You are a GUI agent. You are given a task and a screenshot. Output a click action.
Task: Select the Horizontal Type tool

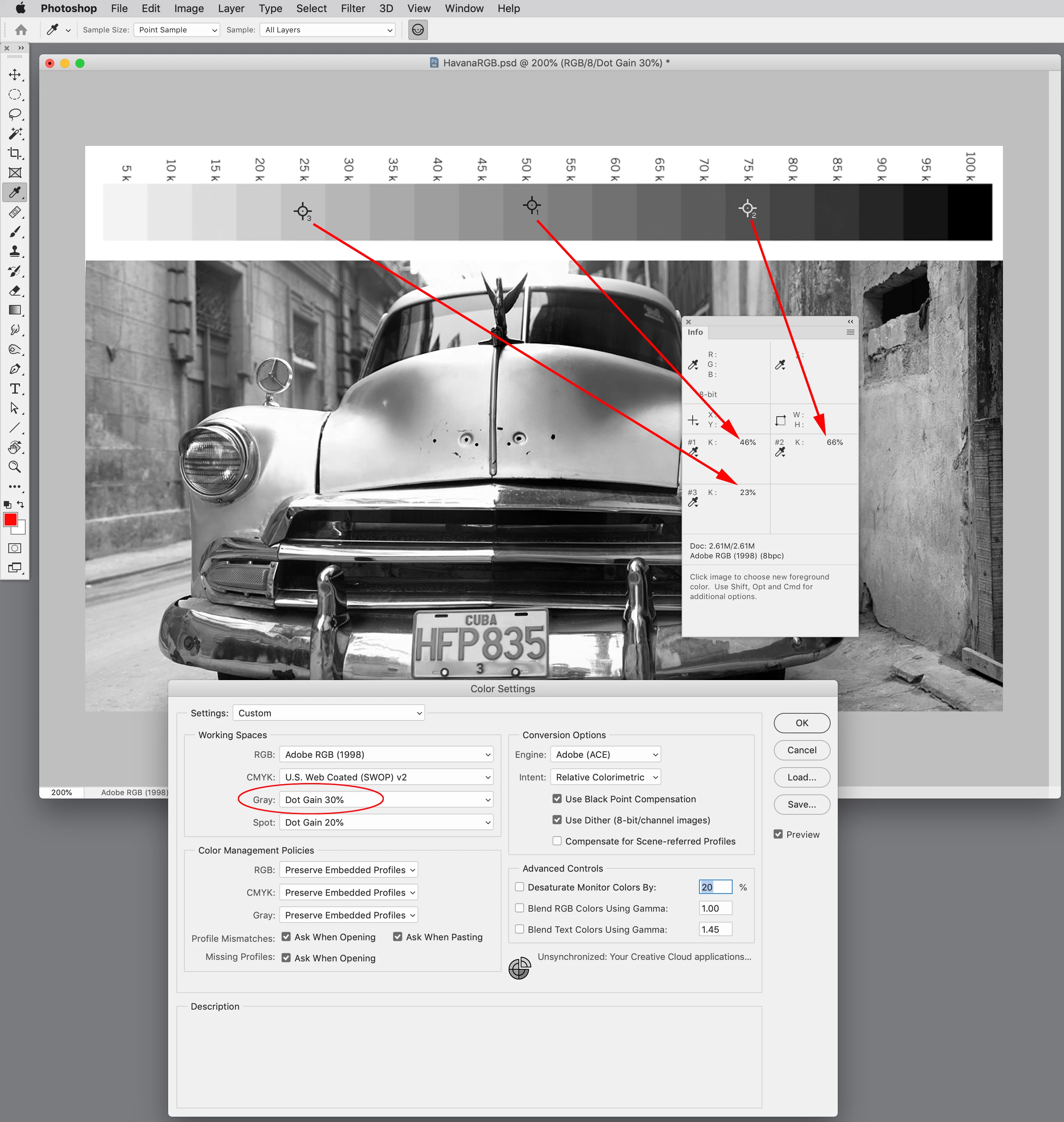tap(15, 389)
